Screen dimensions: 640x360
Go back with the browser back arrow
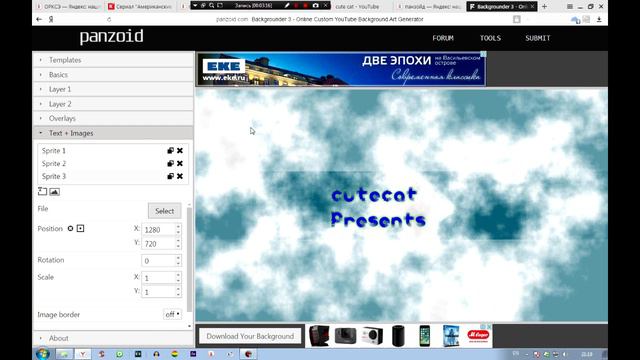39,19
